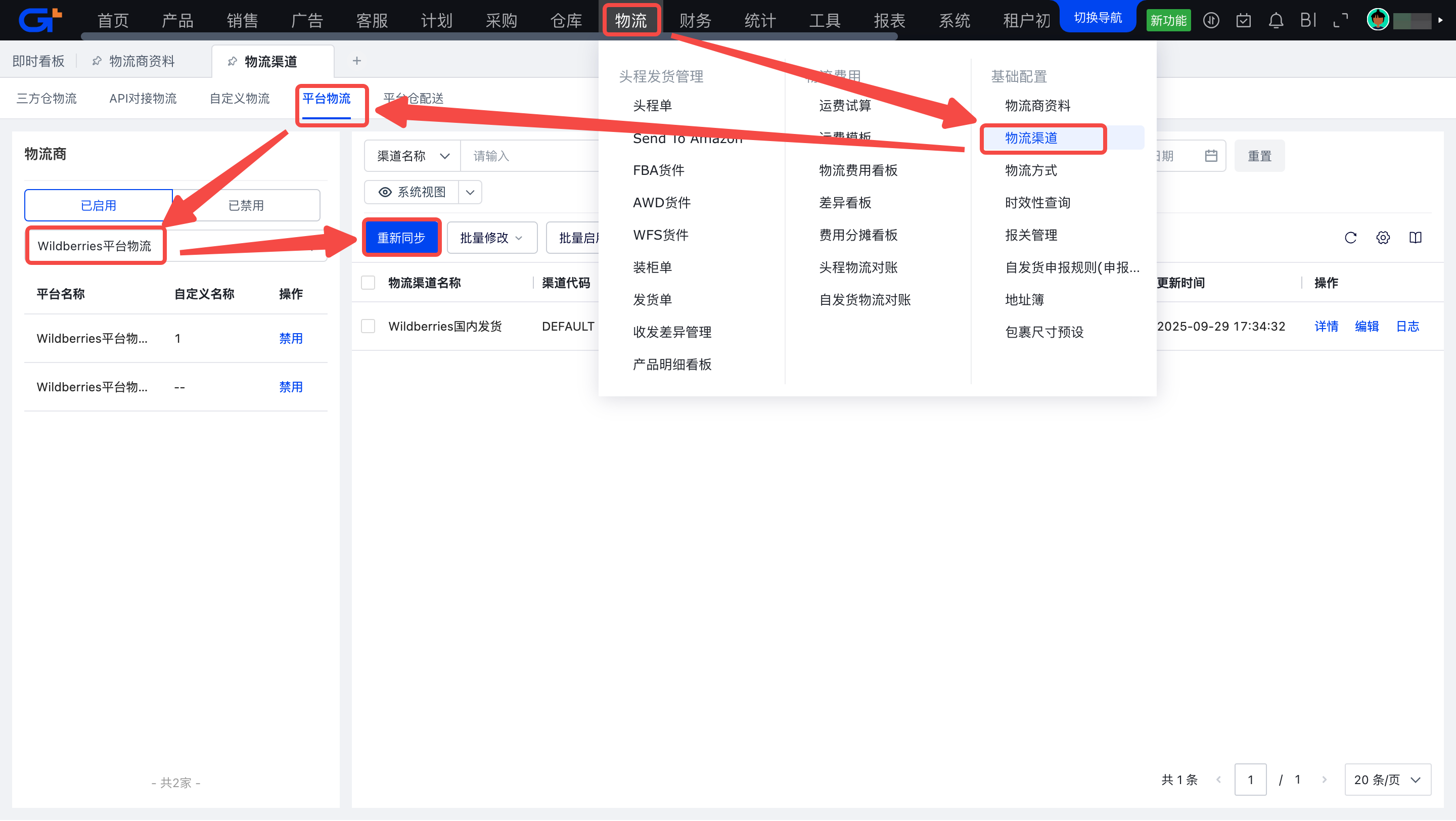Image resolution: width=1456 pixels, height=821 pixels.
Task: Click the add new tab plus icon
Action: click(356, 61)
